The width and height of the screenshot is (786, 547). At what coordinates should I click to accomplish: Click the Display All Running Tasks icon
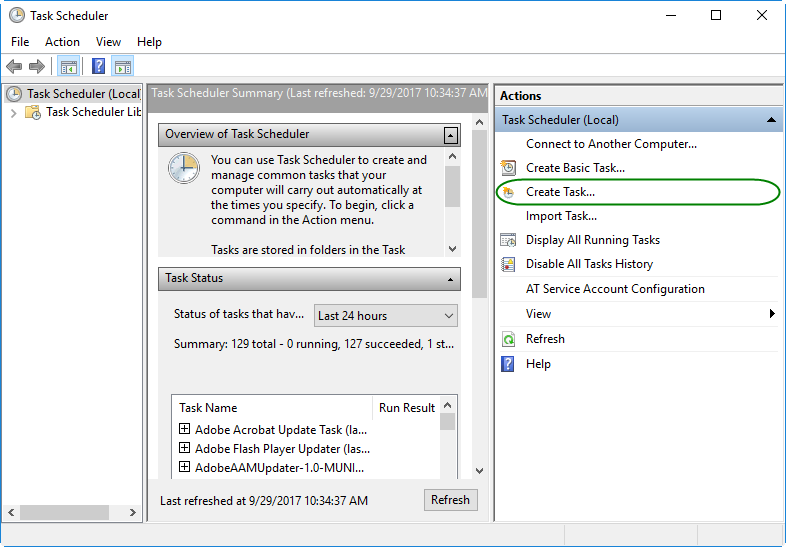508,240
